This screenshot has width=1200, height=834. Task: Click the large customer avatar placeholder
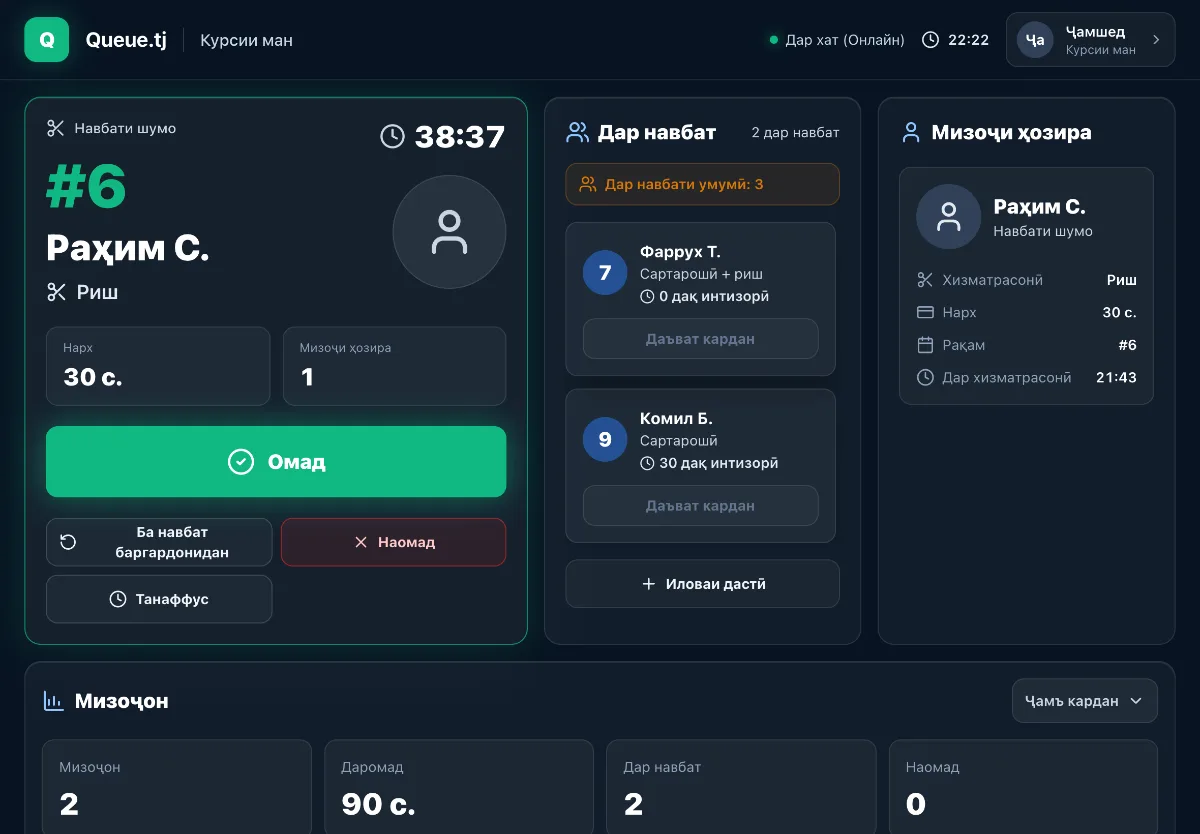(x=449, y=232)
